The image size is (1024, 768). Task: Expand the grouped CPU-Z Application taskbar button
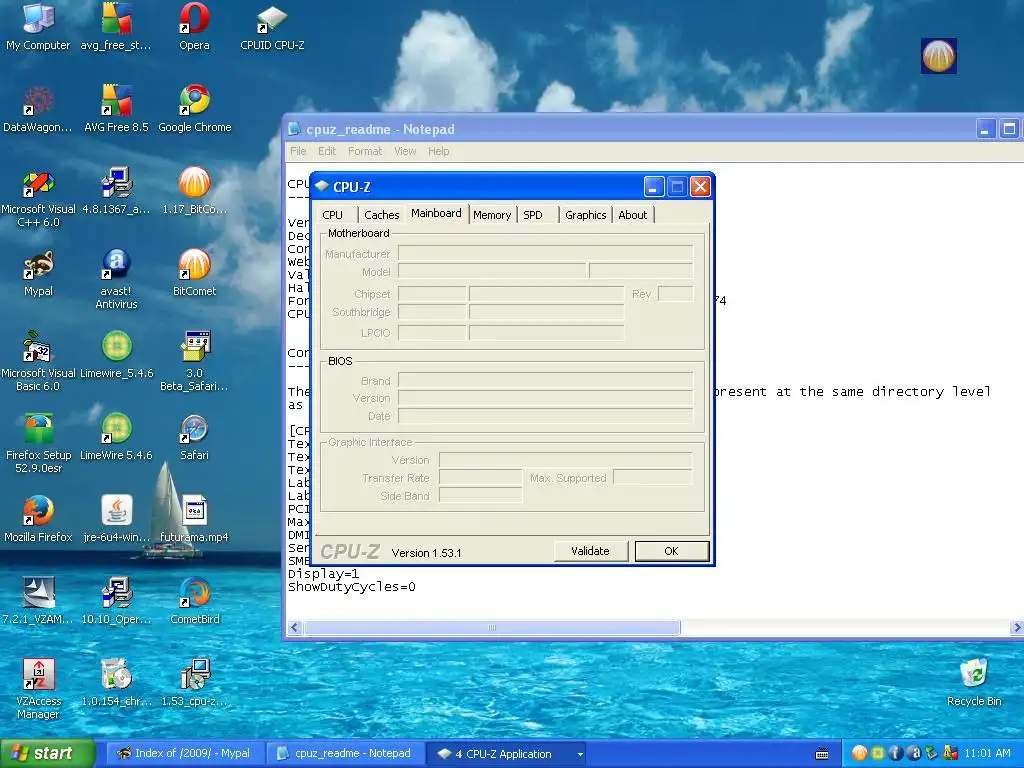506,754
